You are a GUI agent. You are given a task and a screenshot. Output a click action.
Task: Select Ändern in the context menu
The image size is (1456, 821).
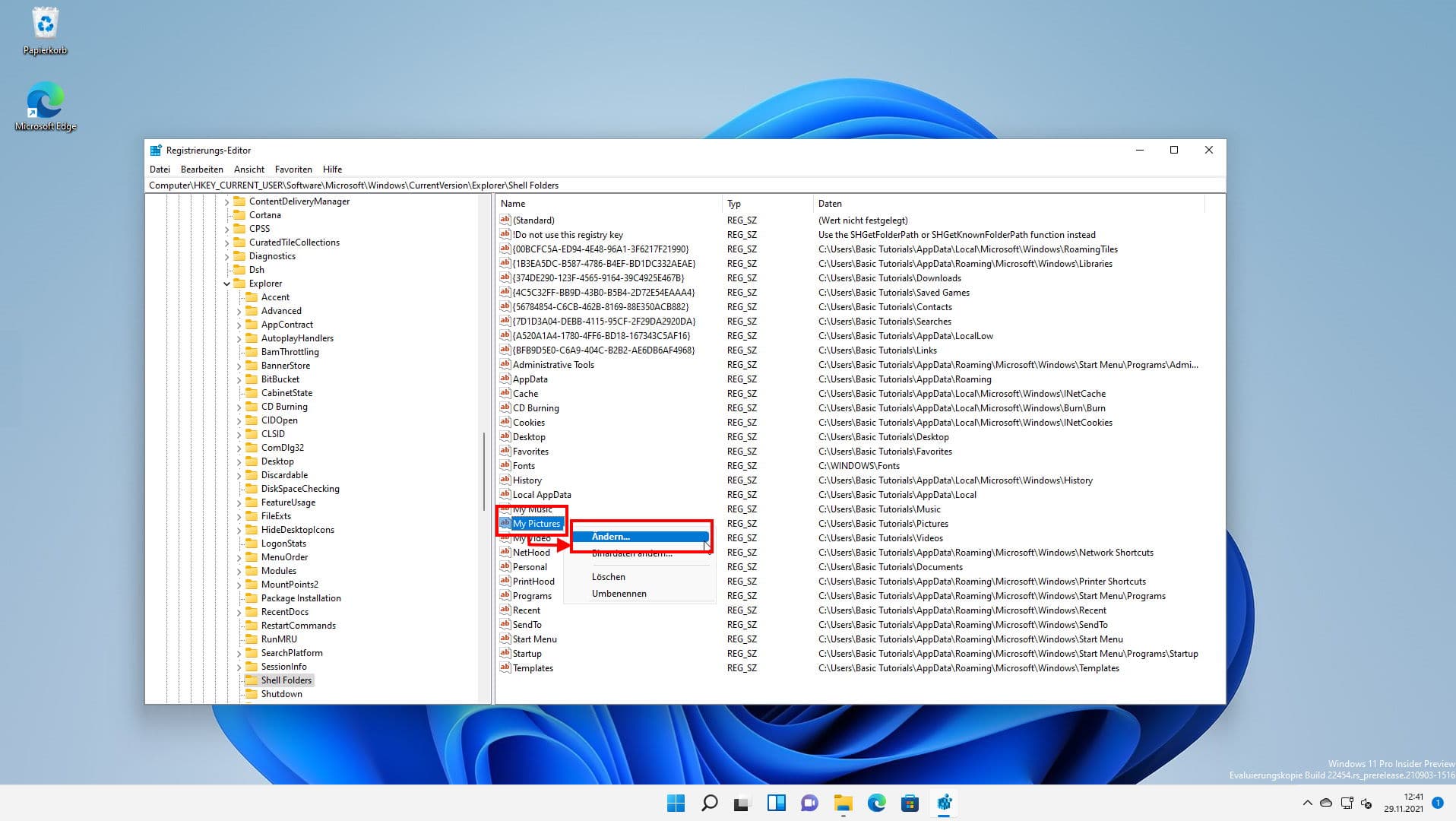[x=612, y=537]
